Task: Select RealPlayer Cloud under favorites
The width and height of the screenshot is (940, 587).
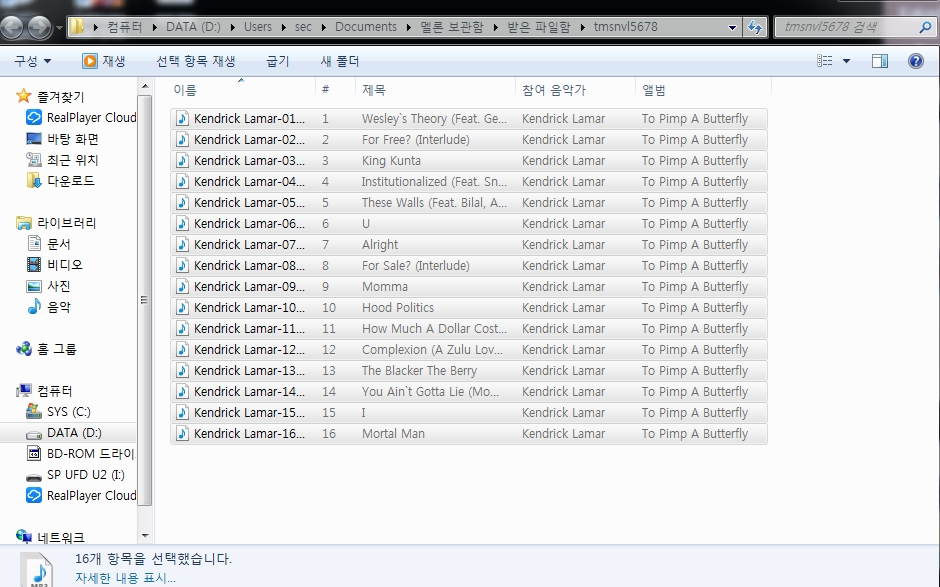Action: click(91, 117)
